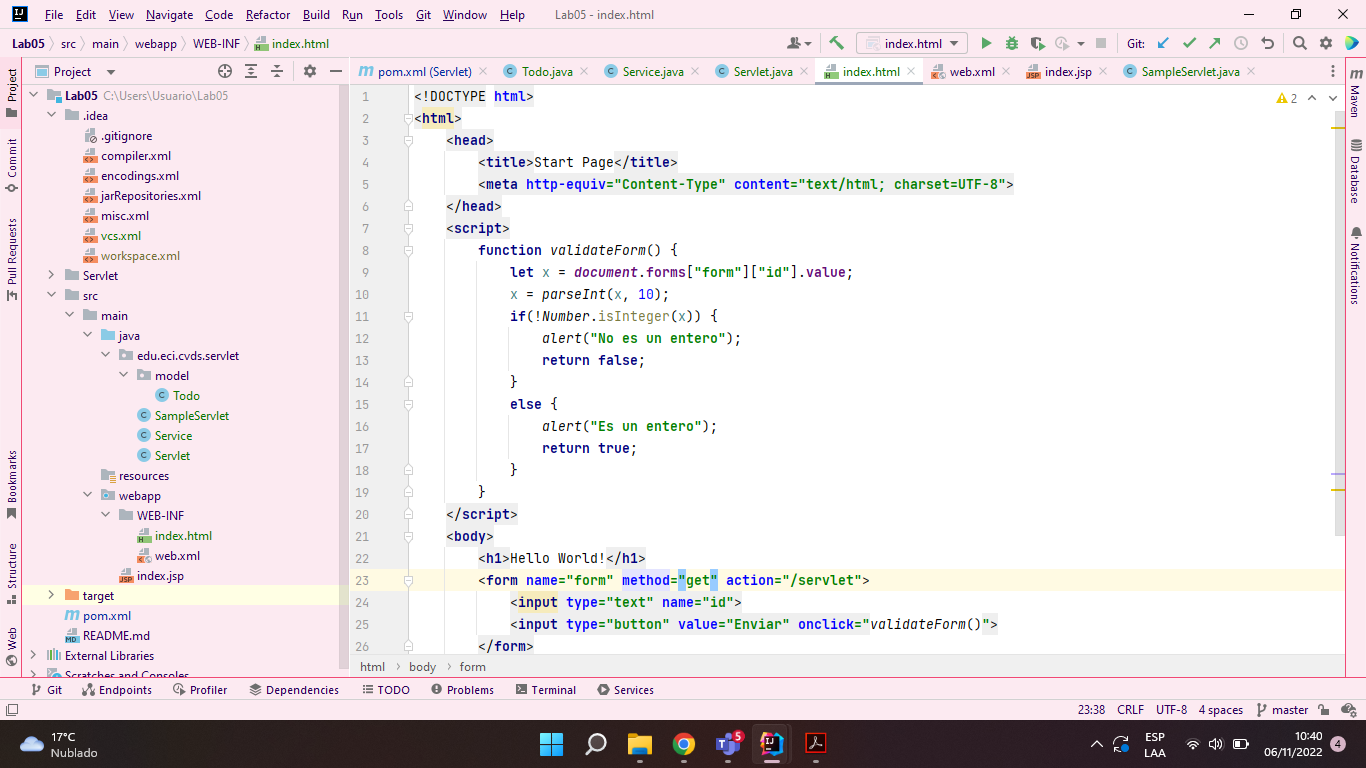Build the project with the hammer icon
Image resolution: width=1366 pixels, height=768 pixels.
click(x=837, y=43)
